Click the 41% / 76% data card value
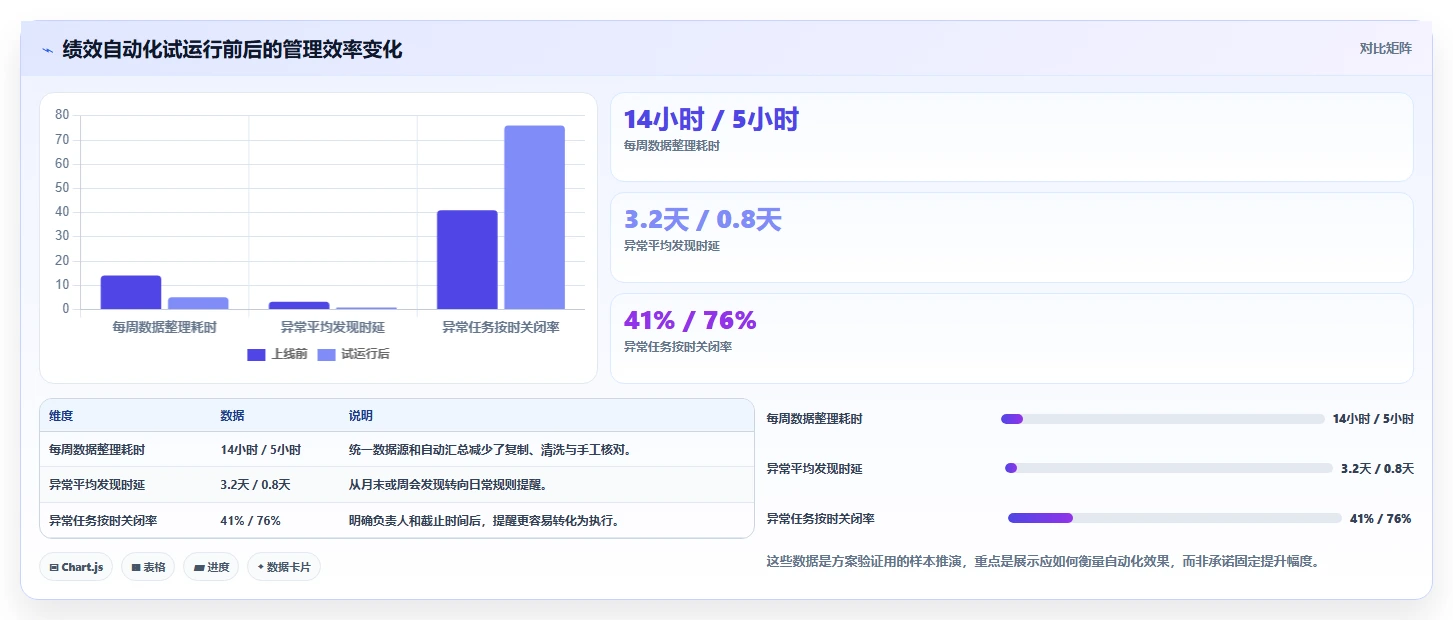This screenshot has height=620, width=1453. 690,320
